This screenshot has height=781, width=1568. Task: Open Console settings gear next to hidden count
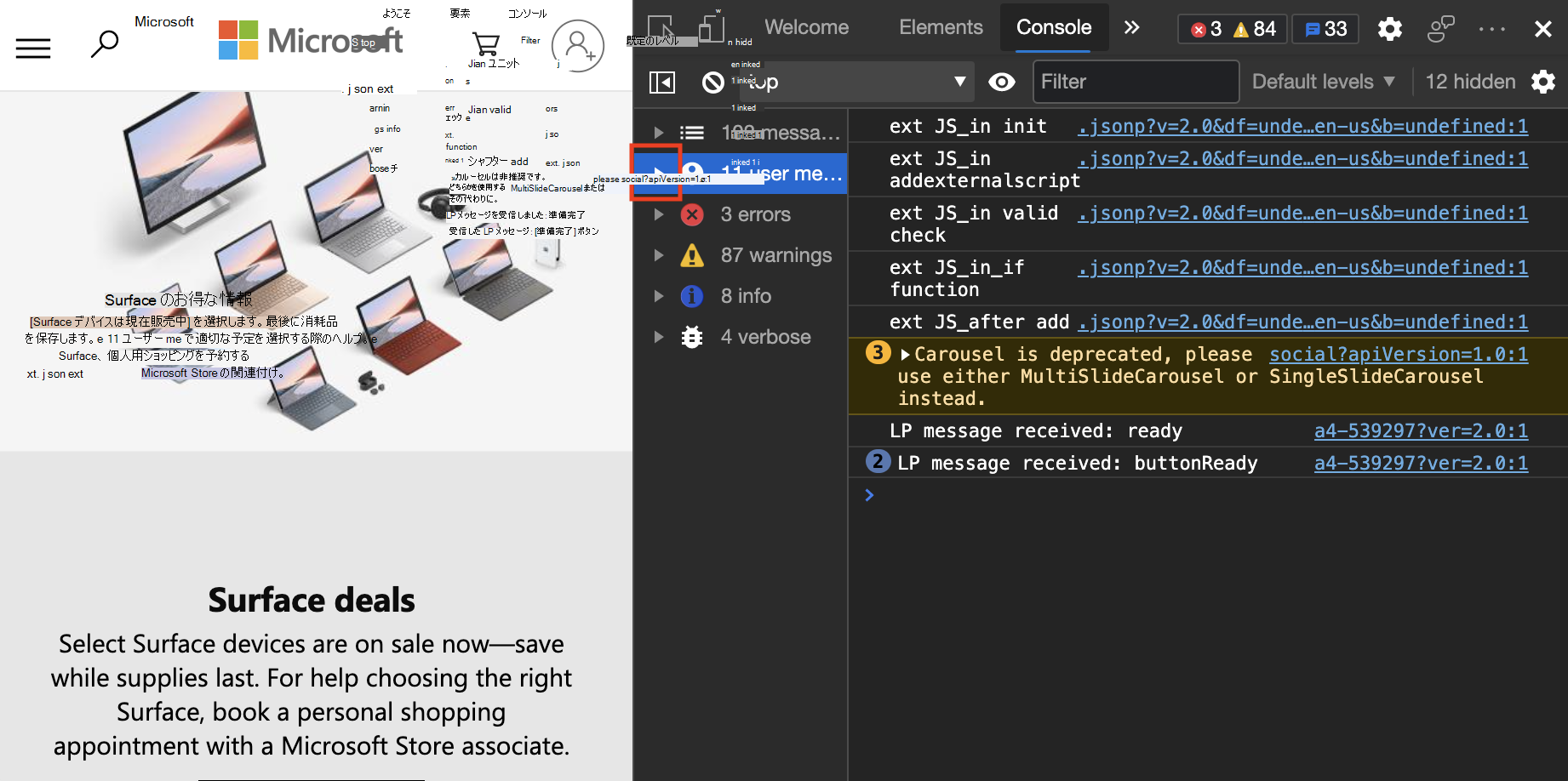point(1542,82)
